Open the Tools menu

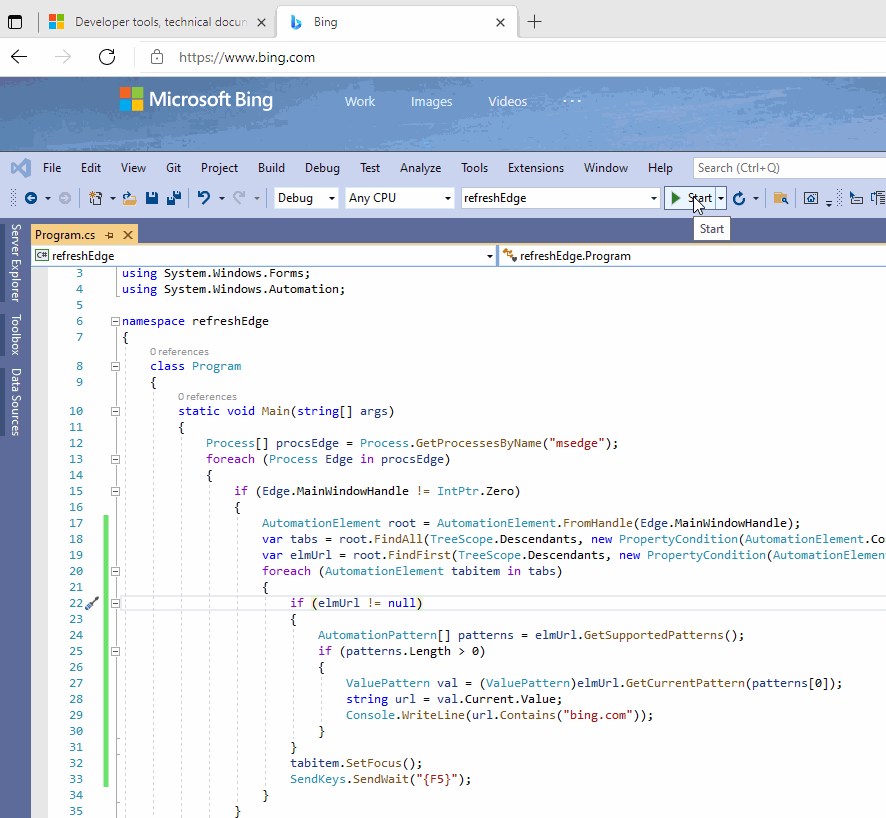tap(474, 168)
